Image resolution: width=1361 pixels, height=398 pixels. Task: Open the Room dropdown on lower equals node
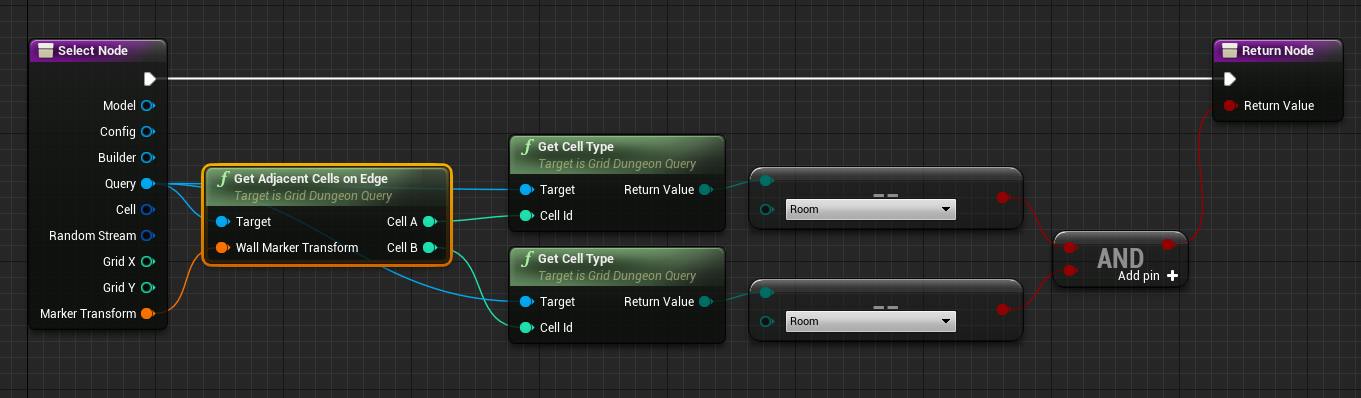[x=870, y=321]
